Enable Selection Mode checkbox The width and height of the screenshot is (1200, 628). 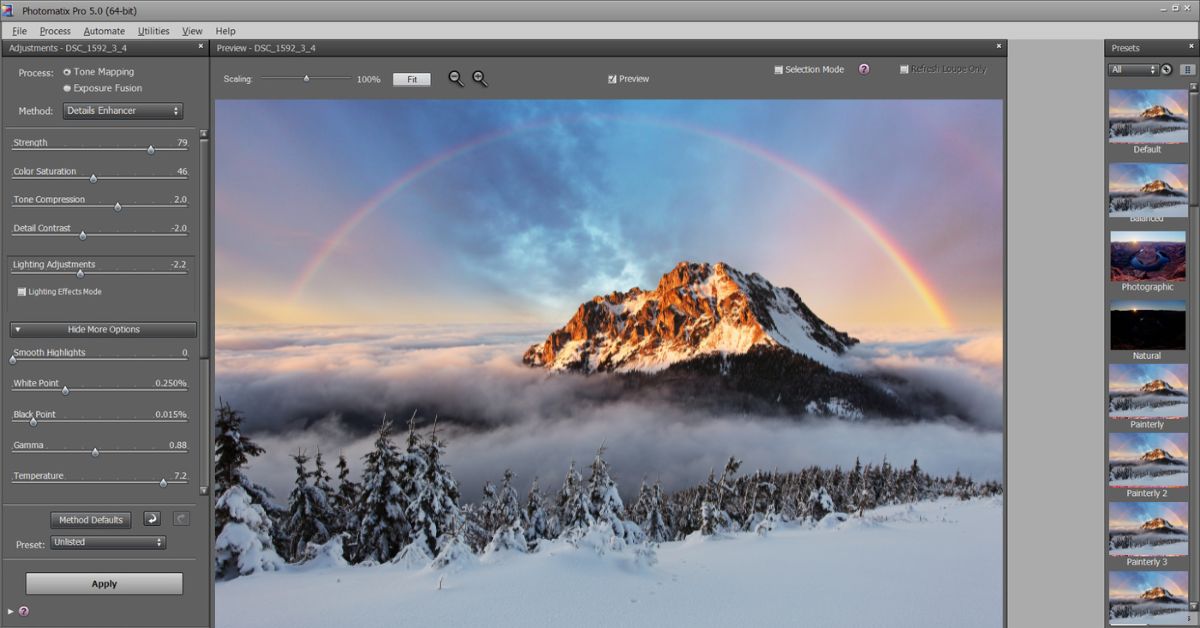click(778, 70)
